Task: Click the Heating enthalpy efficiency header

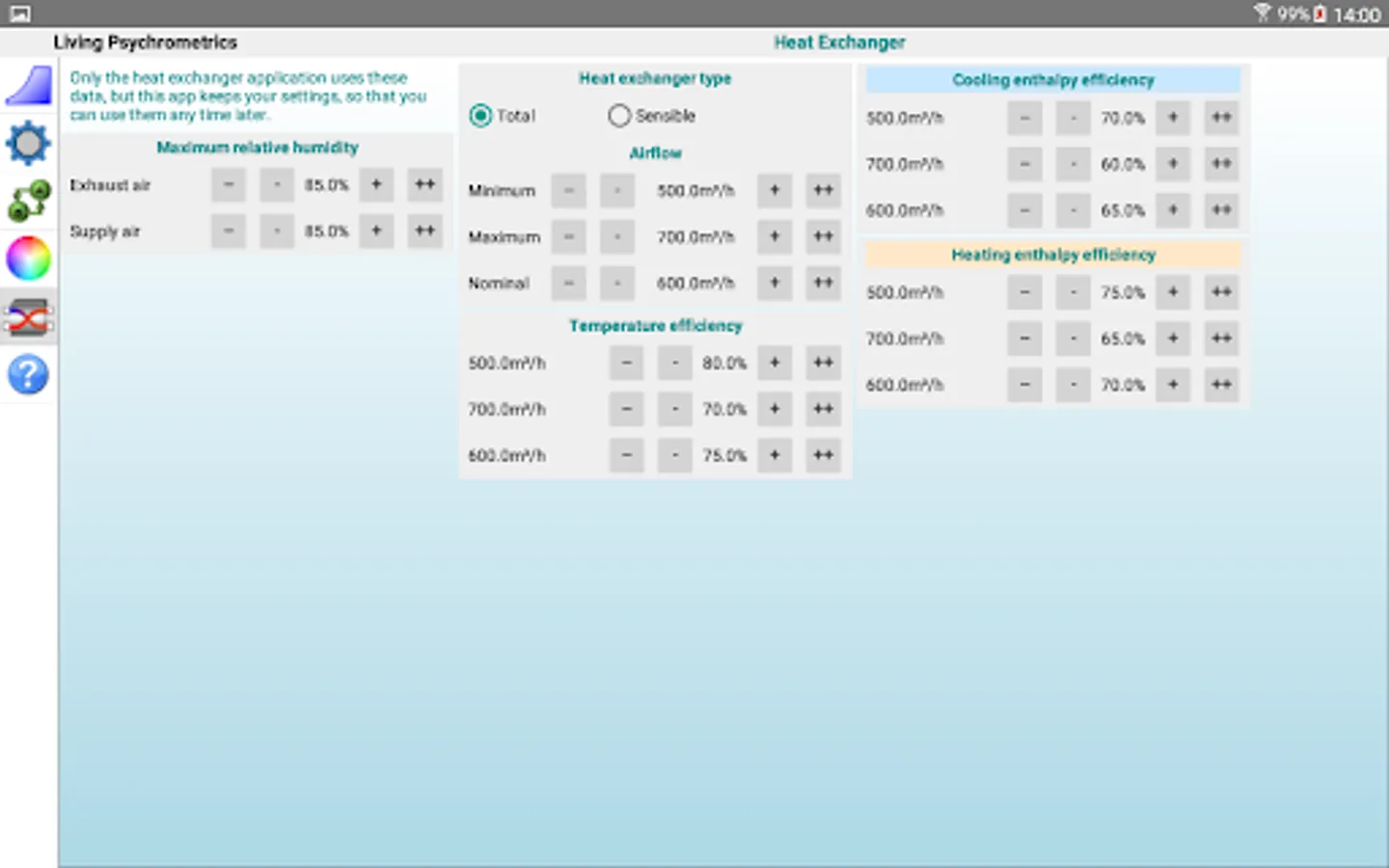Action: tap(1053, 255)
